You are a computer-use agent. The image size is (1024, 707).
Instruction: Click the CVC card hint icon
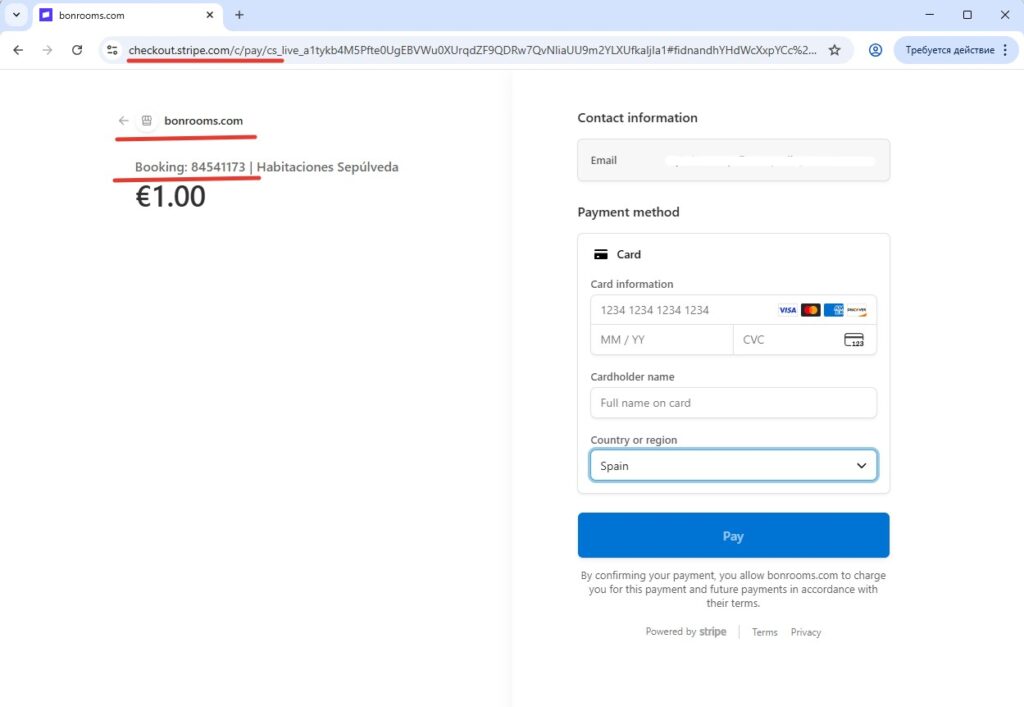tap(853, 340)
